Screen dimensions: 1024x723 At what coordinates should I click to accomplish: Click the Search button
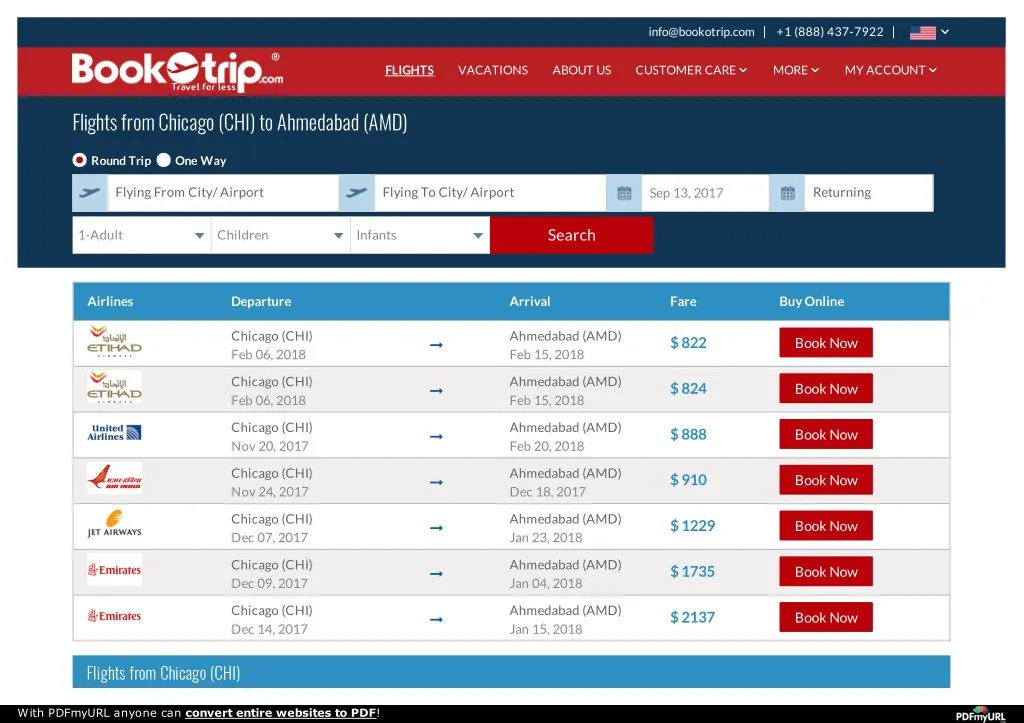[571, 235]
